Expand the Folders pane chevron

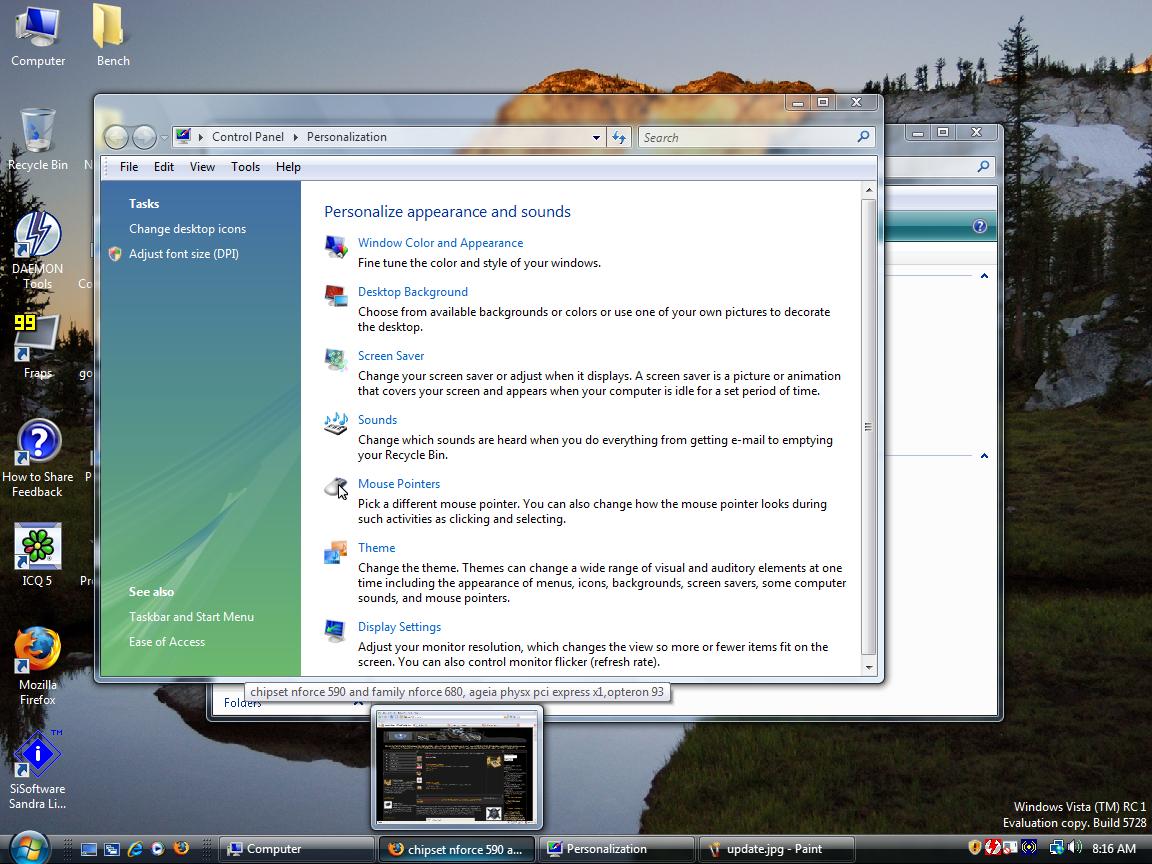pos(358,703)
